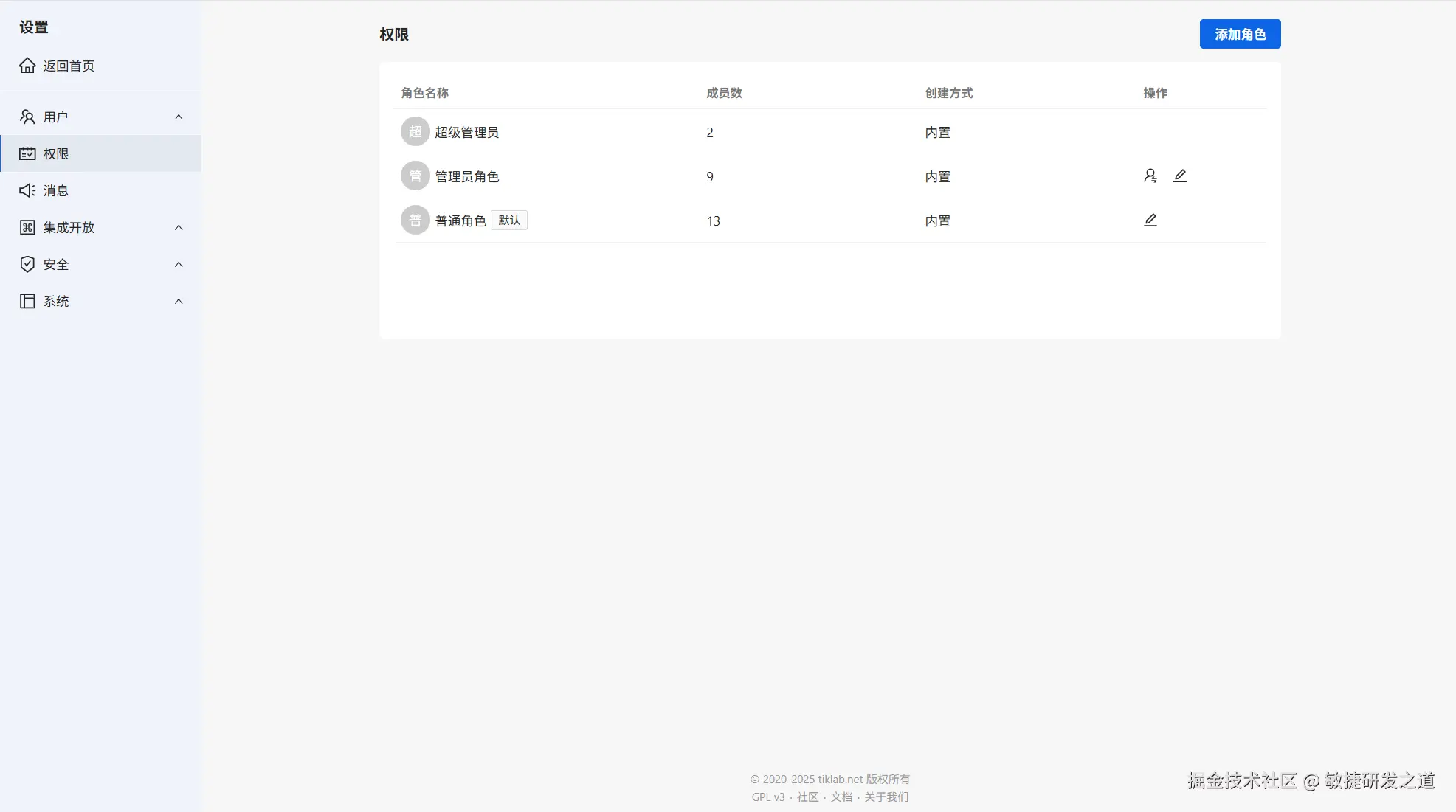Expand the 安全 menu chevron

point(179,264)
